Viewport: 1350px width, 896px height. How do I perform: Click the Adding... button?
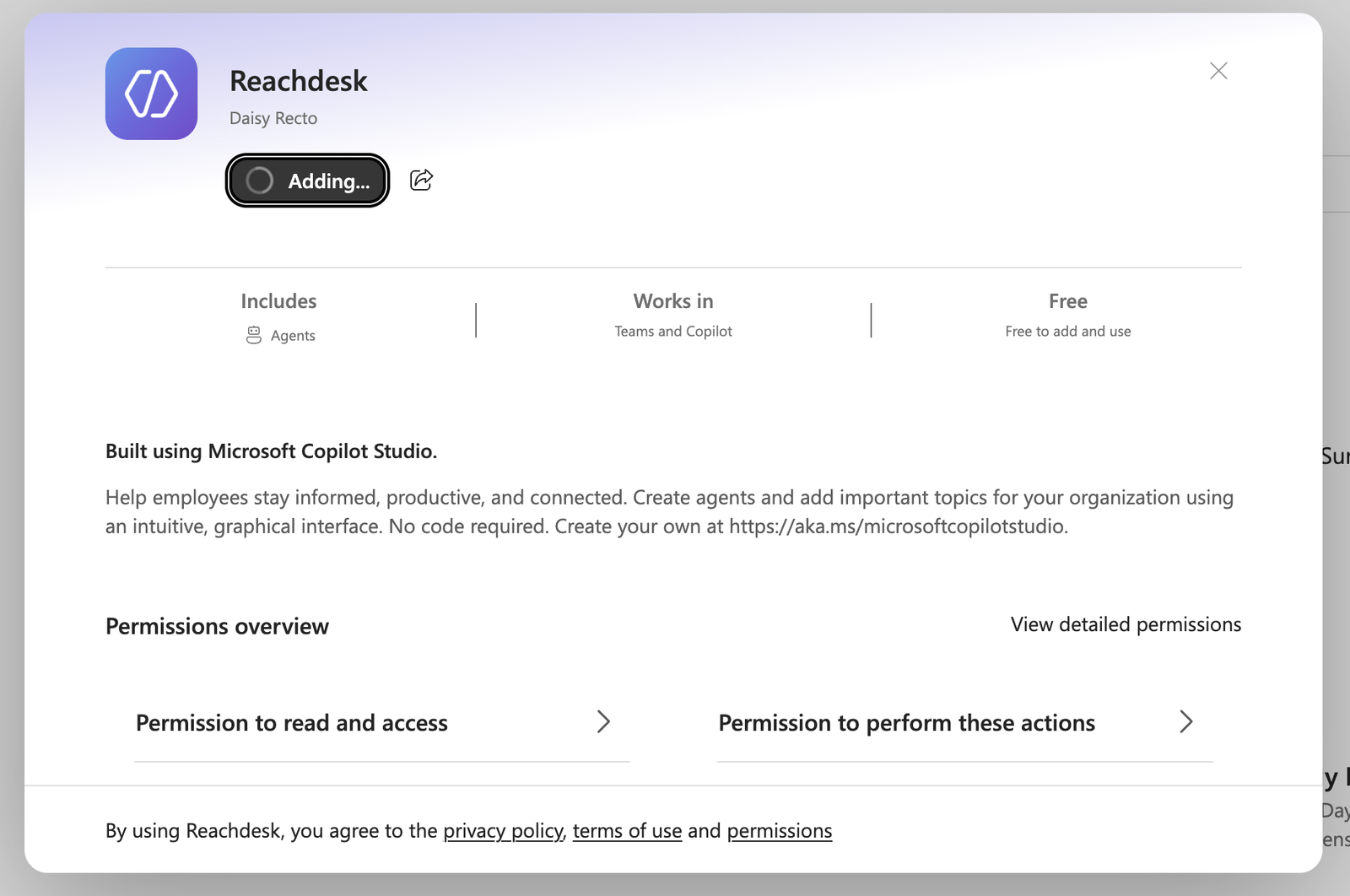click(x=307, y=181)
